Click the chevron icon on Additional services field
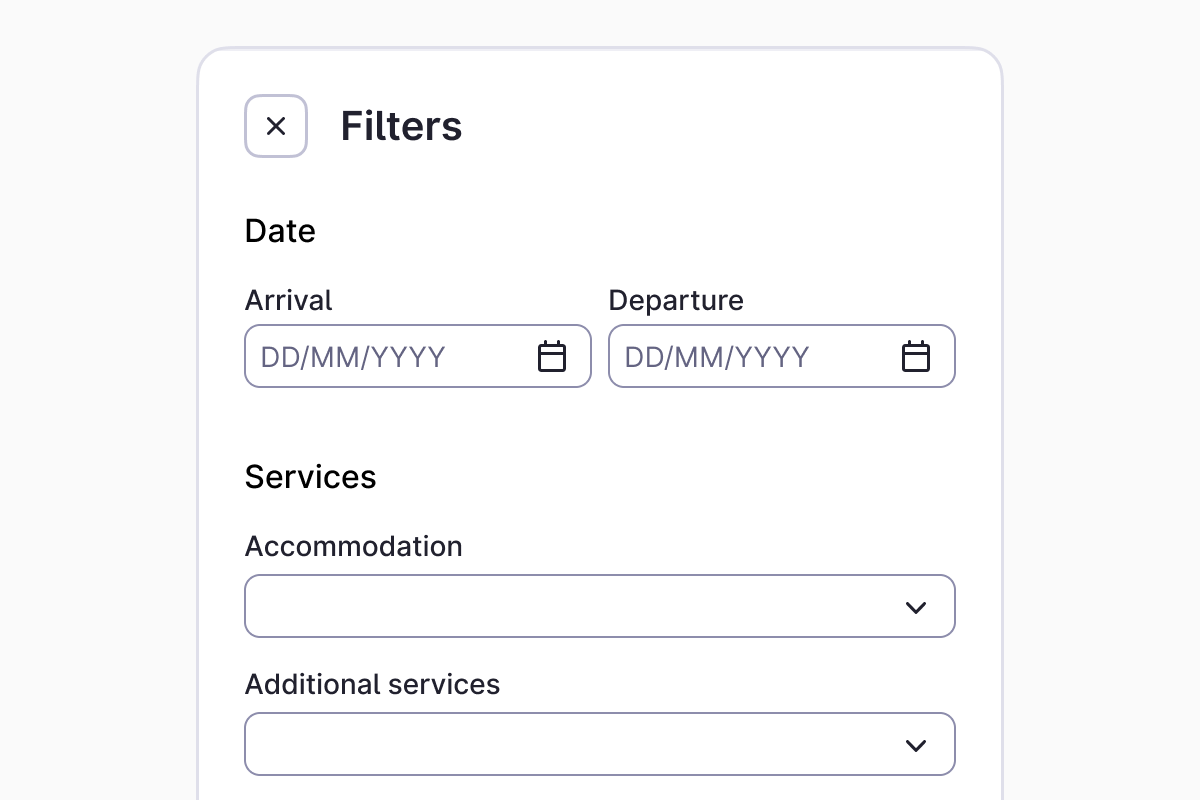This screenshot has height=800, width=1200. coord(916,744)
